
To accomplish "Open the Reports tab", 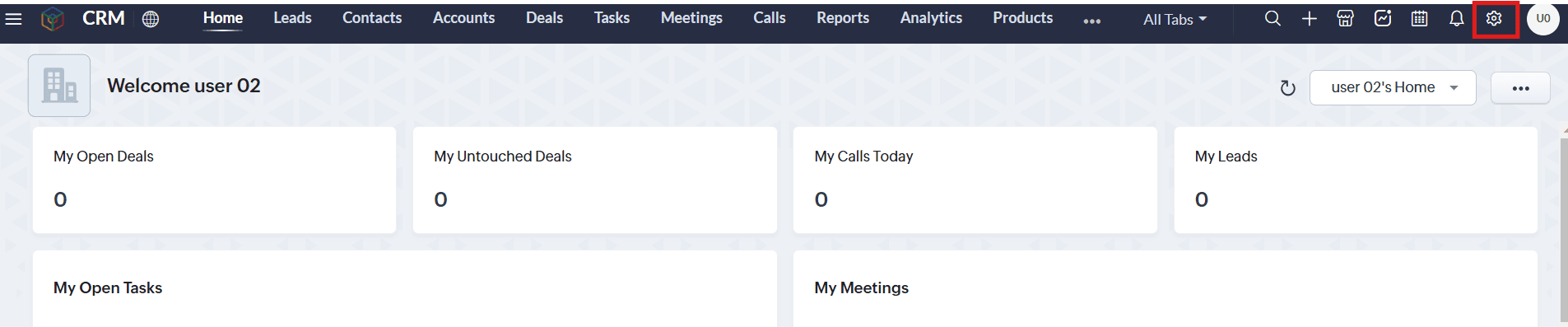I will [842, 17].
